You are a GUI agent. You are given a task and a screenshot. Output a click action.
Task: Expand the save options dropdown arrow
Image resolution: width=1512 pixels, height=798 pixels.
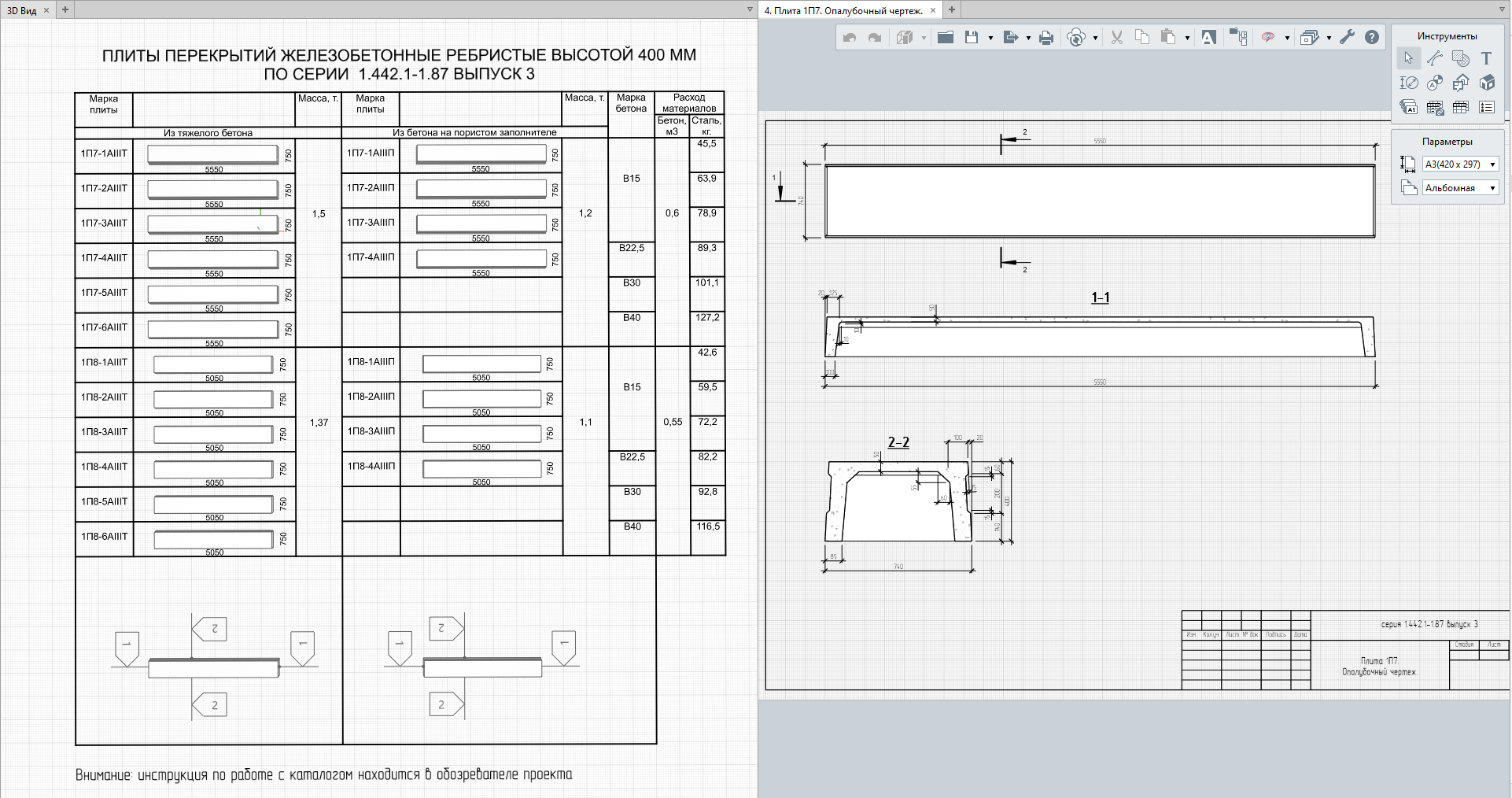(x=990, y=38)
